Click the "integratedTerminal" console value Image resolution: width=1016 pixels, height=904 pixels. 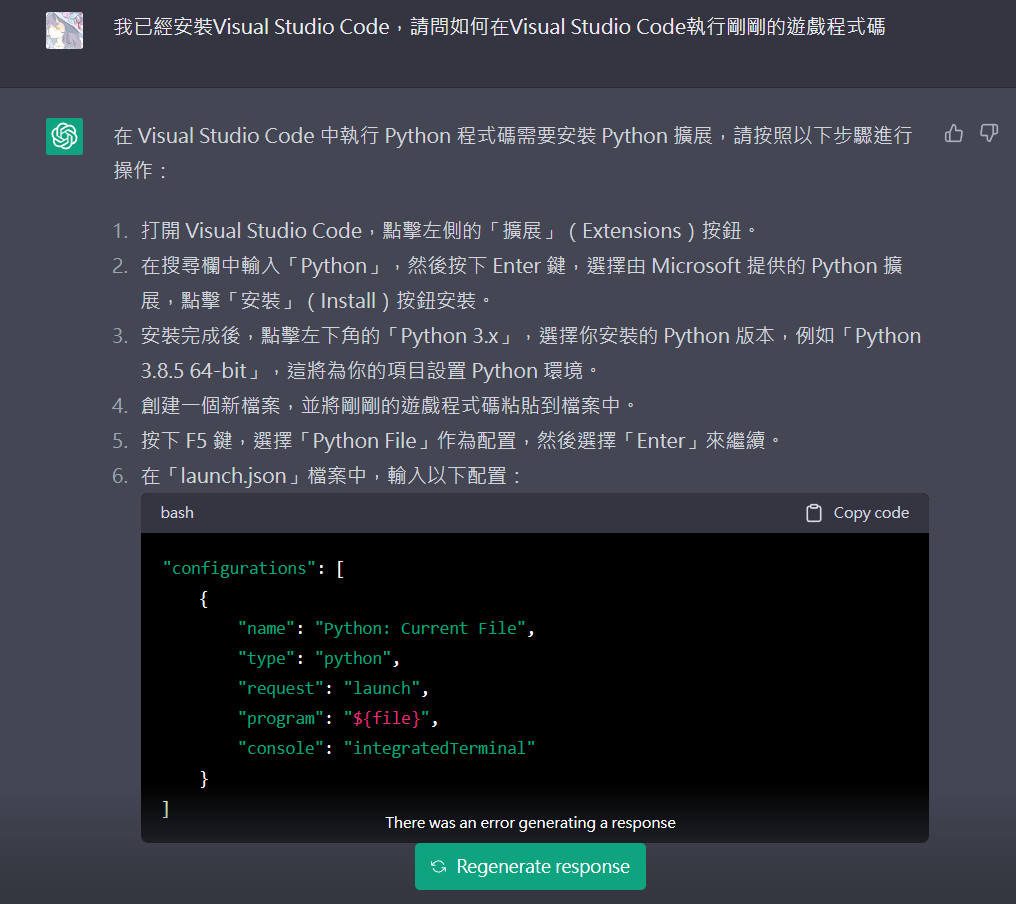click(439, 748)
